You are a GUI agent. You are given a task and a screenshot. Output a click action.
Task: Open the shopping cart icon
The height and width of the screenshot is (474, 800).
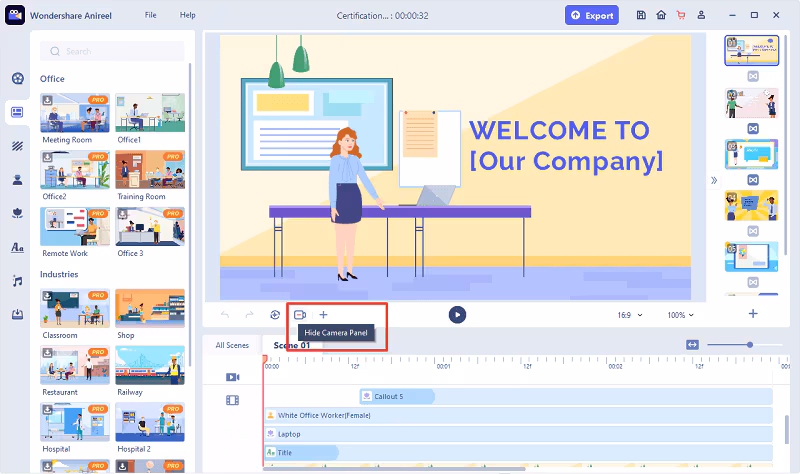coord(681,15)
